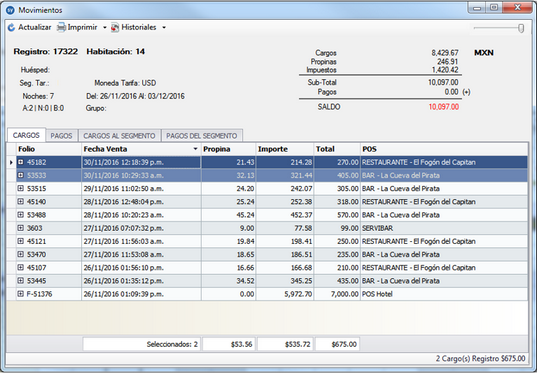Click the 198.41 importe cell
Screen dimensions: 537x374
[285, 241]
